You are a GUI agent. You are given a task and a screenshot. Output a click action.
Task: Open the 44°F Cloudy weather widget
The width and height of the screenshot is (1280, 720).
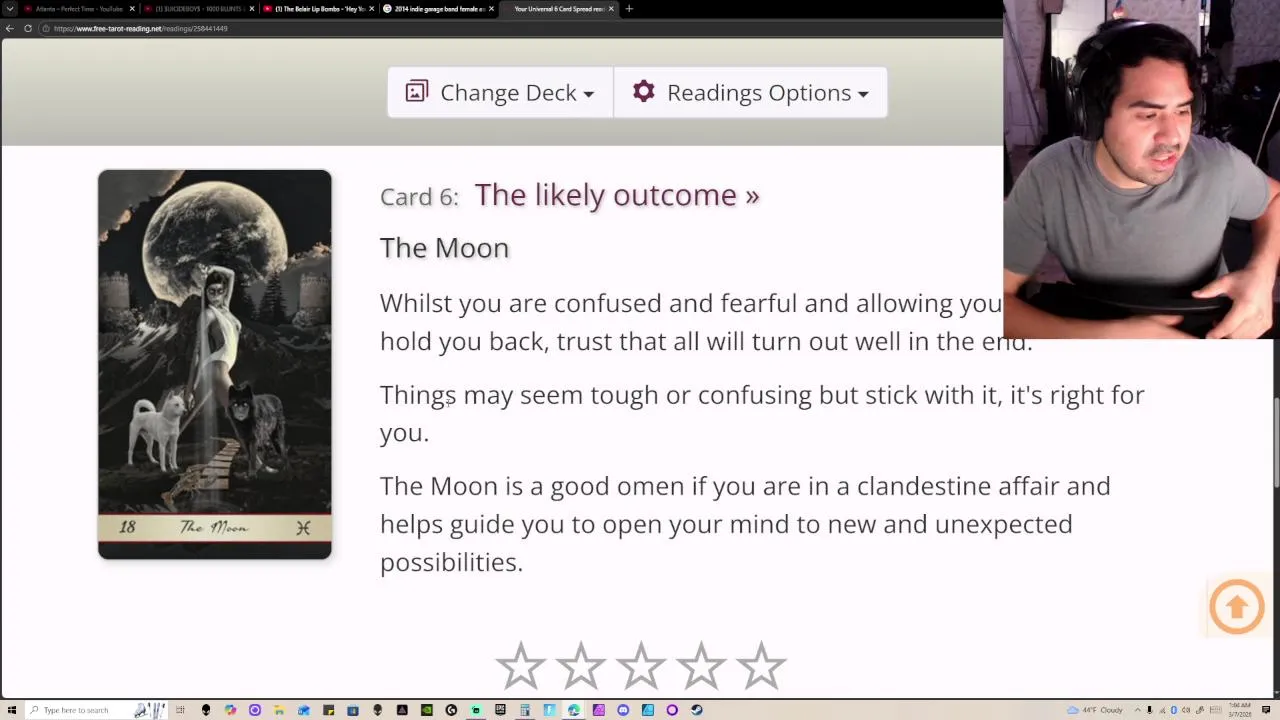1095,710
